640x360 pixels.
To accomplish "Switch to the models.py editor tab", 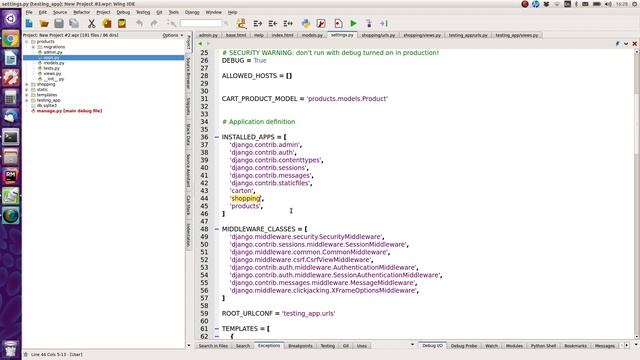I will [312, 36].
